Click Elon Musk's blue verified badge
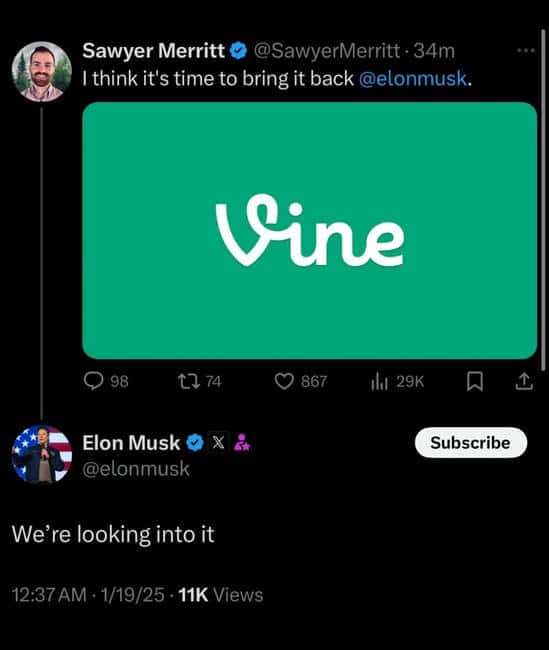Screen dimensions: 549x650 coord(195,443)
